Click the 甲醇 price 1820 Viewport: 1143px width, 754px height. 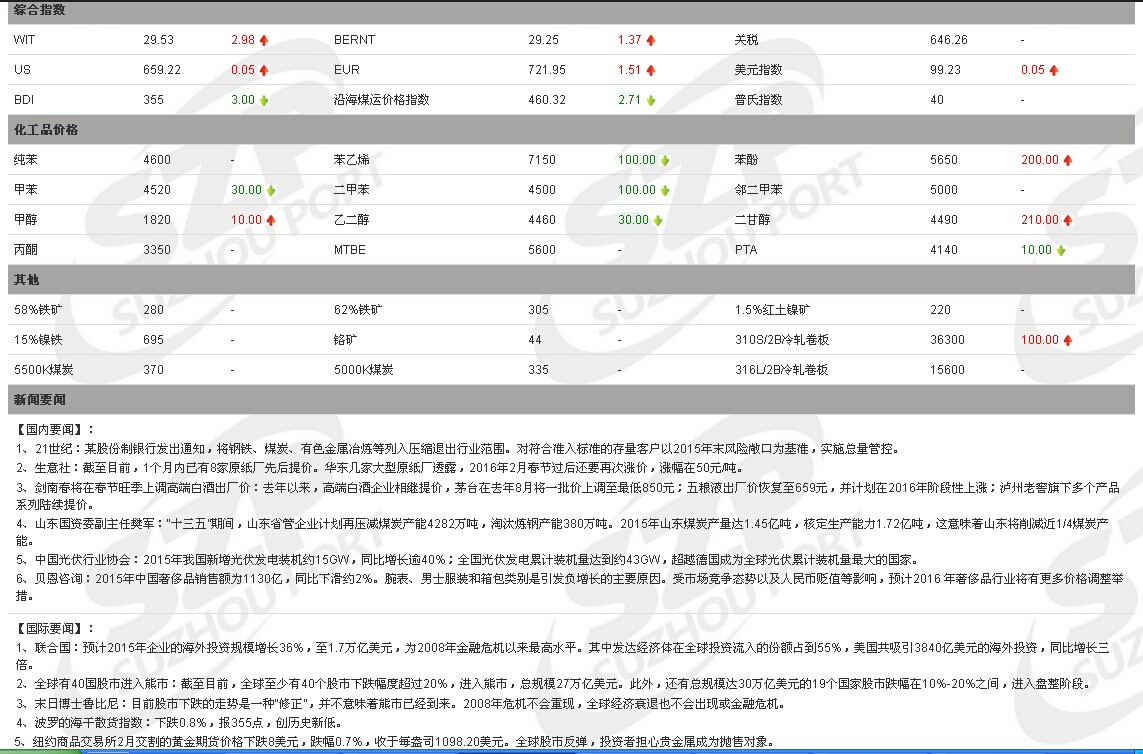click(x=157, y=220)
